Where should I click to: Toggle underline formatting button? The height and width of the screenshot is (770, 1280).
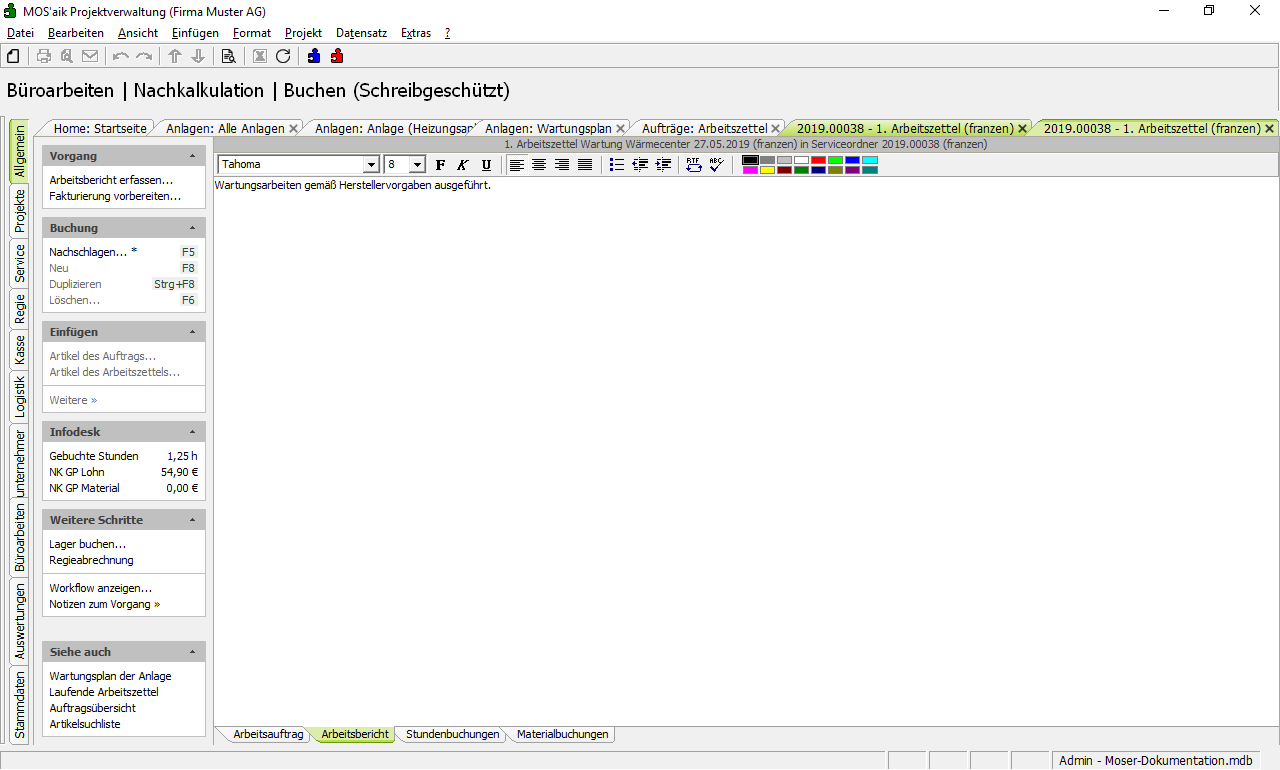pyautogui.click(x=486, y=165)
